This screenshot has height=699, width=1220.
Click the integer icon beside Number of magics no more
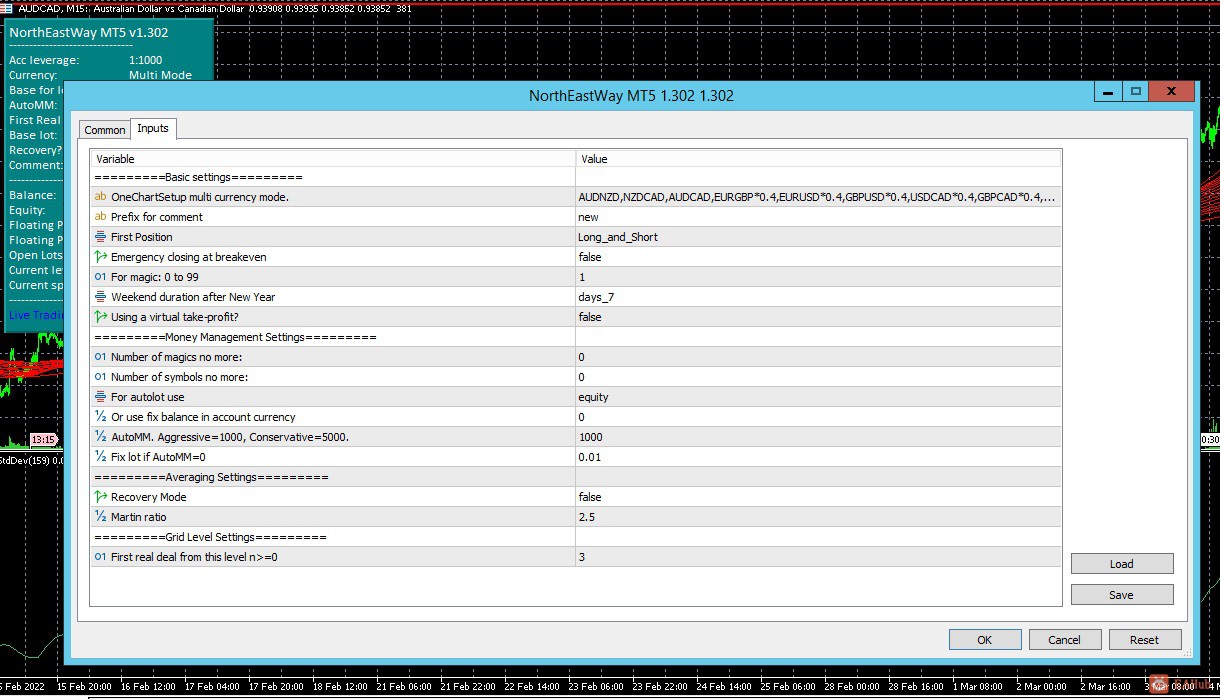pos(100,357)
